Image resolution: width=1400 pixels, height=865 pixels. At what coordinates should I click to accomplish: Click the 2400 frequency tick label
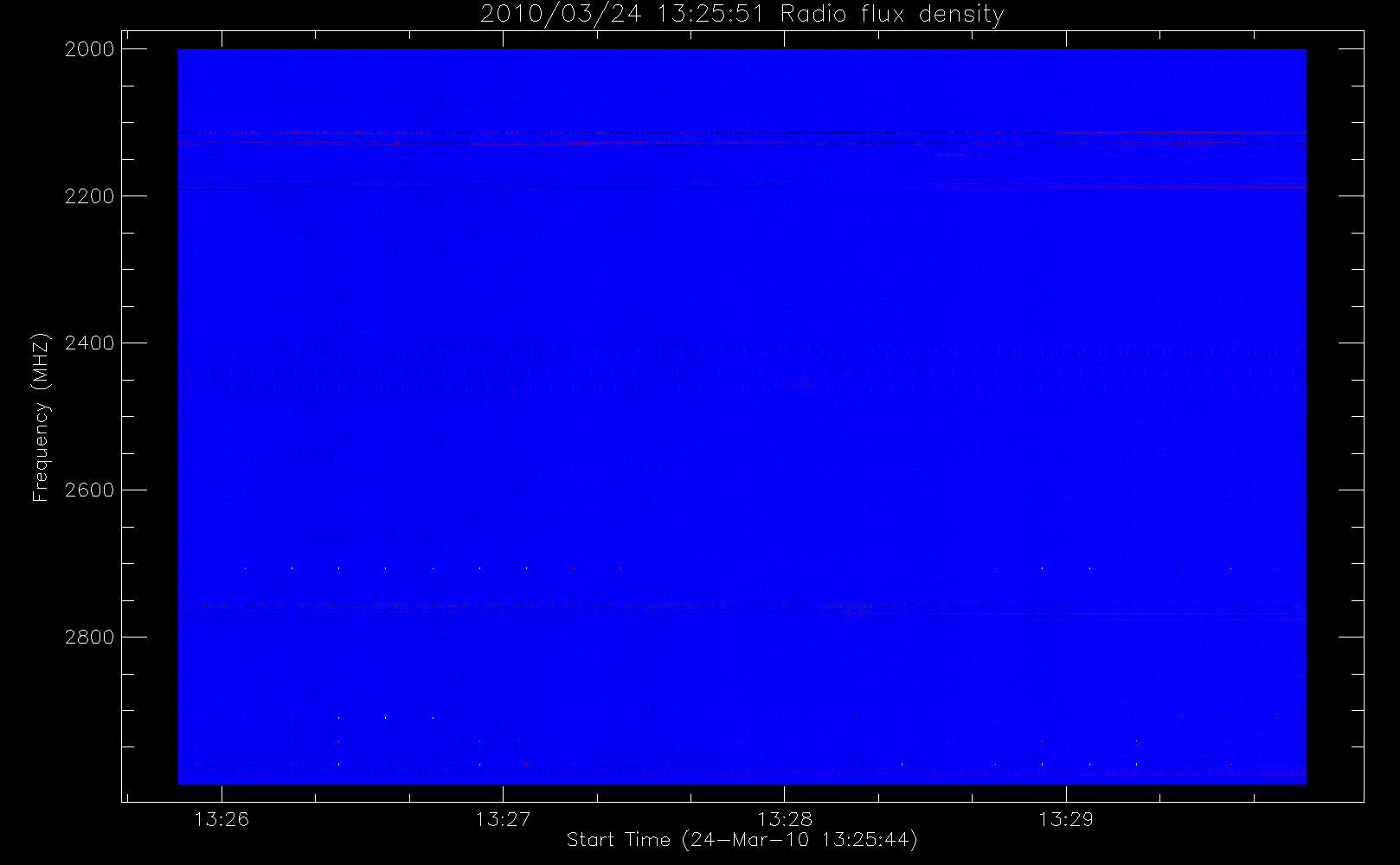click(x=90, y=343)
